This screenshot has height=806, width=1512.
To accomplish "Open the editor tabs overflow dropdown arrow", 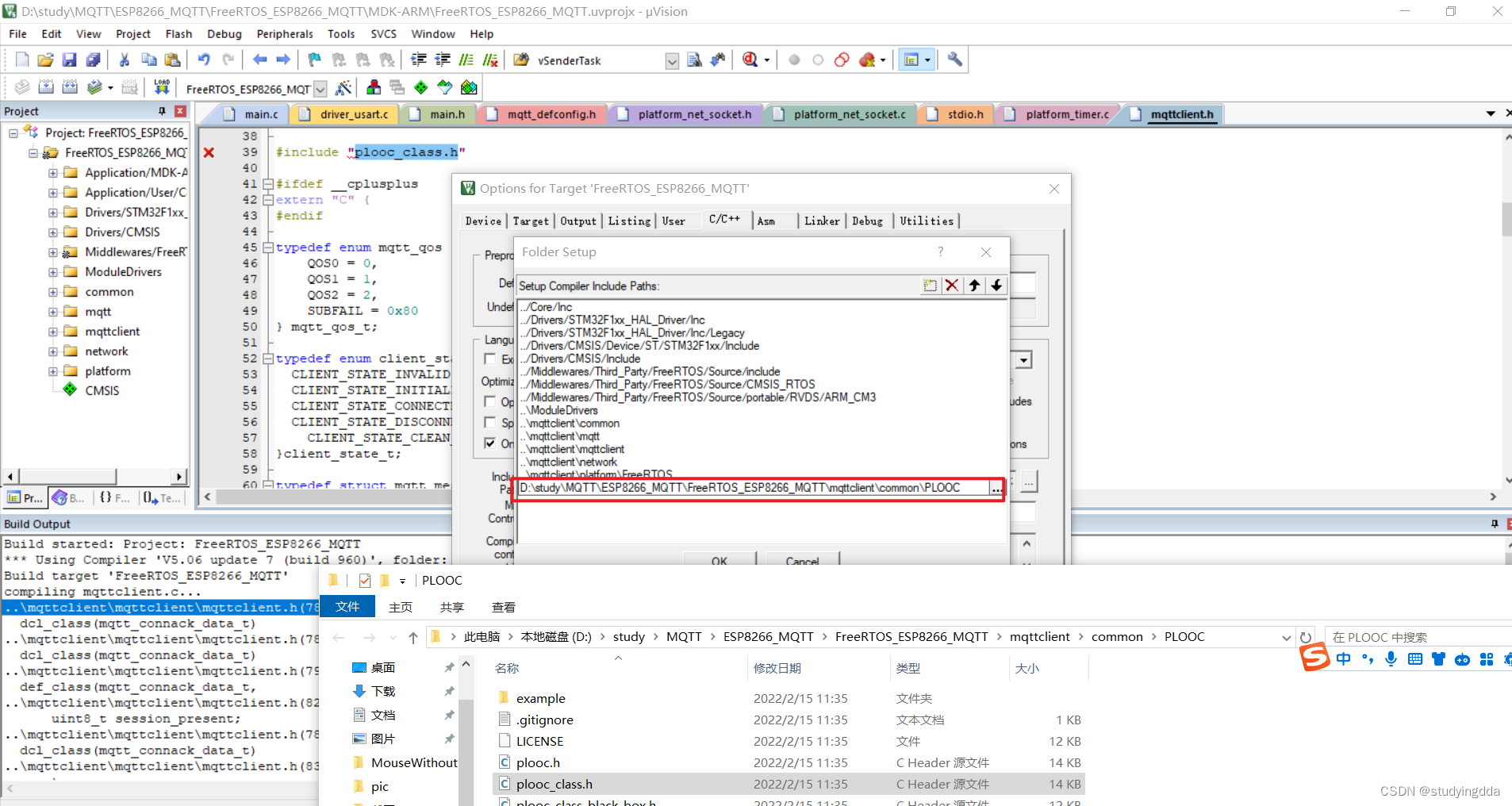I will point(1491,114).
